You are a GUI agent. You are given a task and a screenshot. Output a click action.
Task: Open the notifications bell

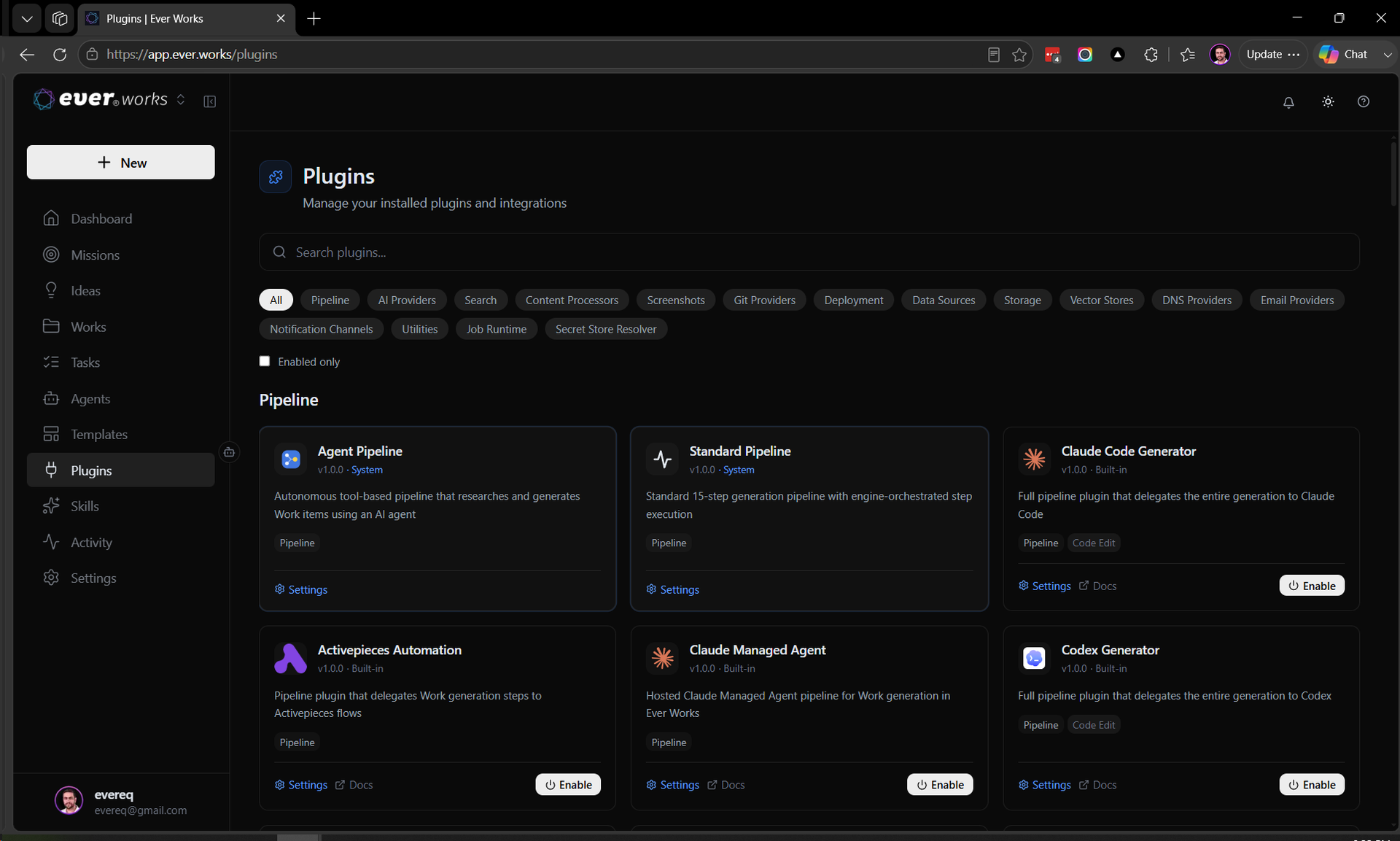pyautogui.click(x=1288, y=102)
